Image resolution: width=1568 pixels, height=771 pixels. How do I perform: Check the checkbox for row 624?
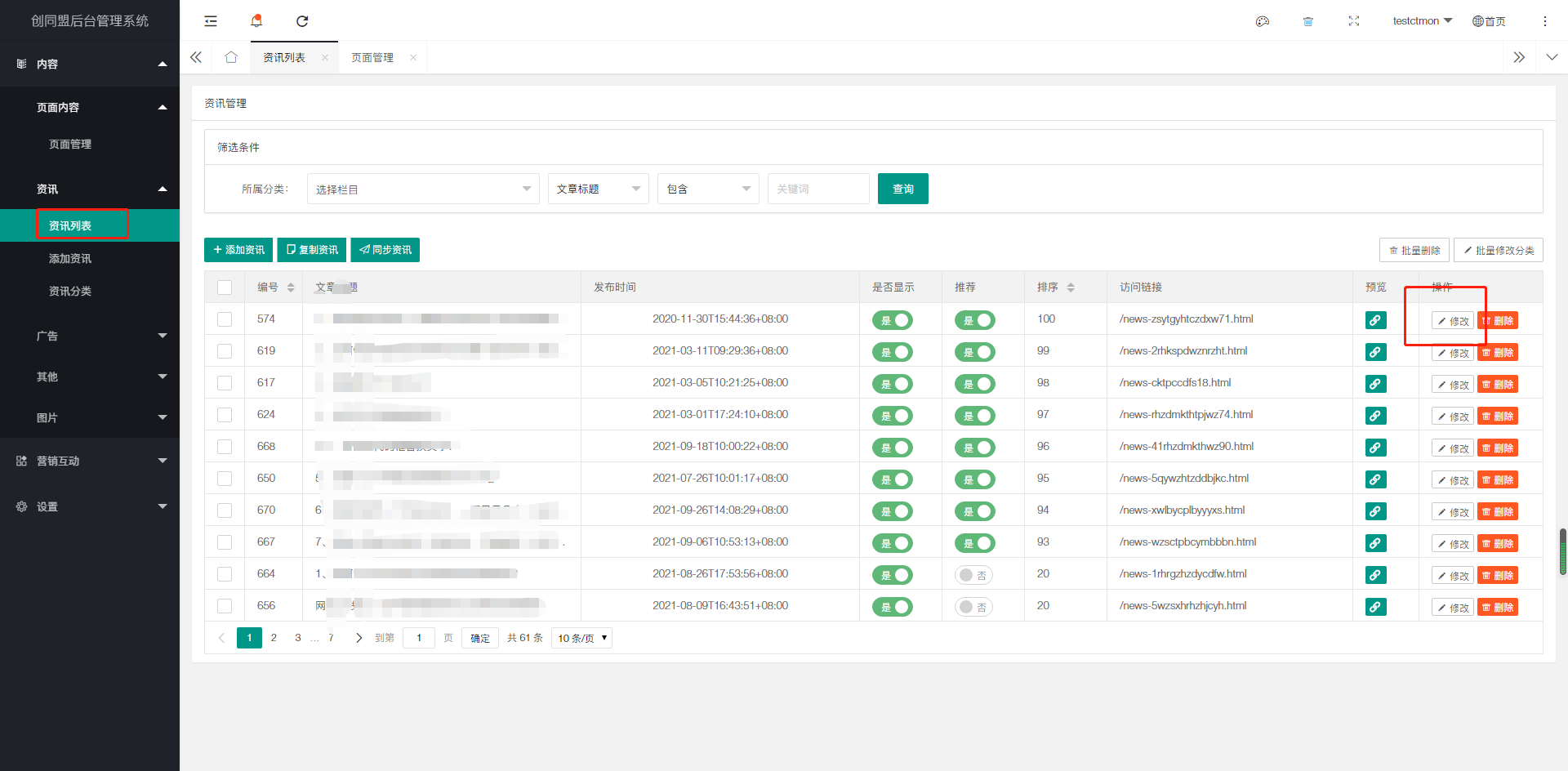[225, 415]
